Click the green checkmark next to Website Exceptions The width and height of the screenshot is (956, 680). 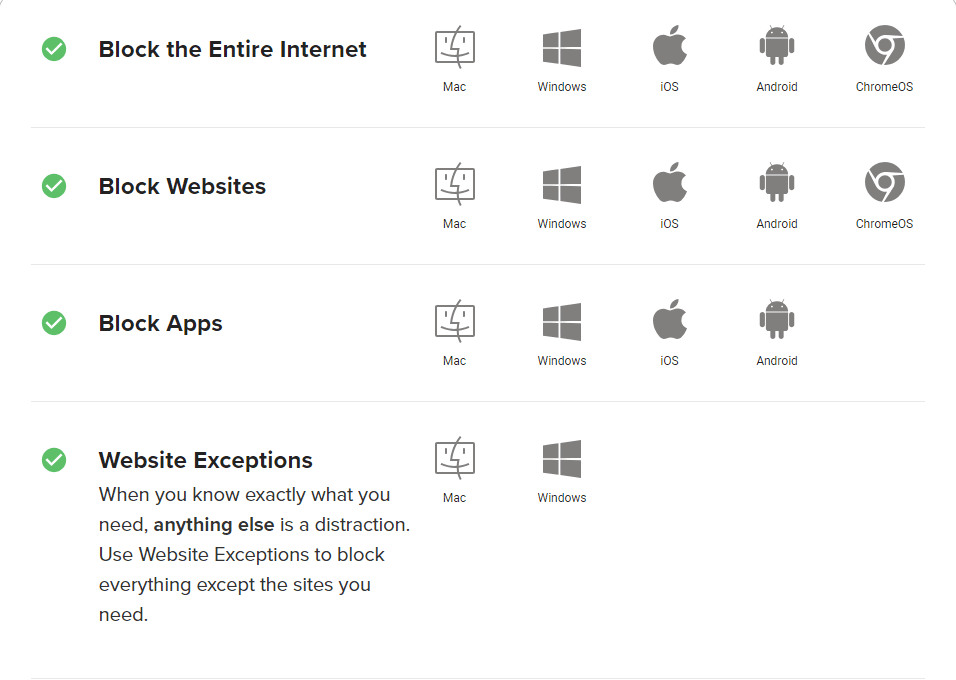(54, 460)
